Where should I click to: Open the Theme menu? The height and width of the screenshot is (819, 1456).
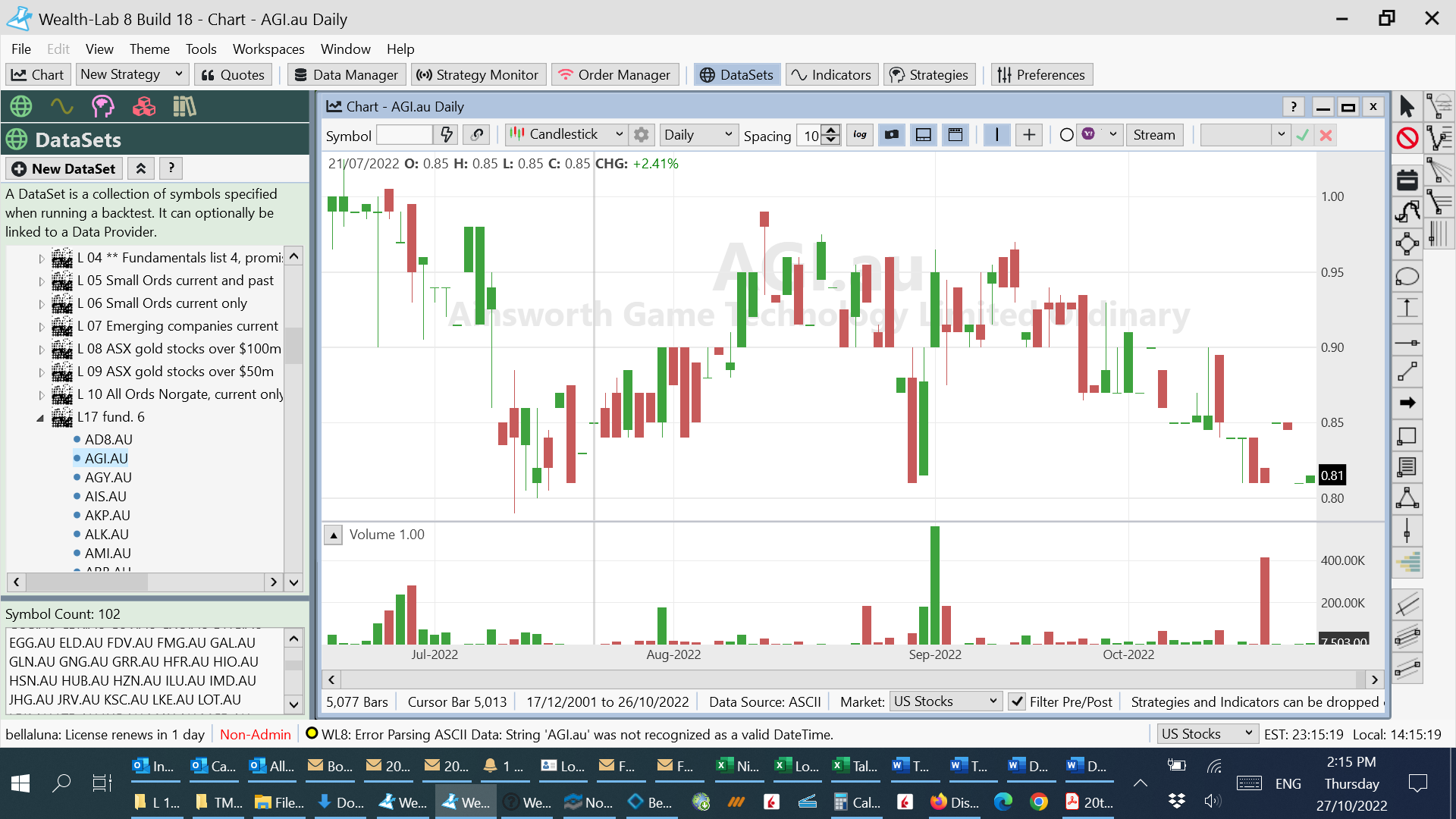149,49
